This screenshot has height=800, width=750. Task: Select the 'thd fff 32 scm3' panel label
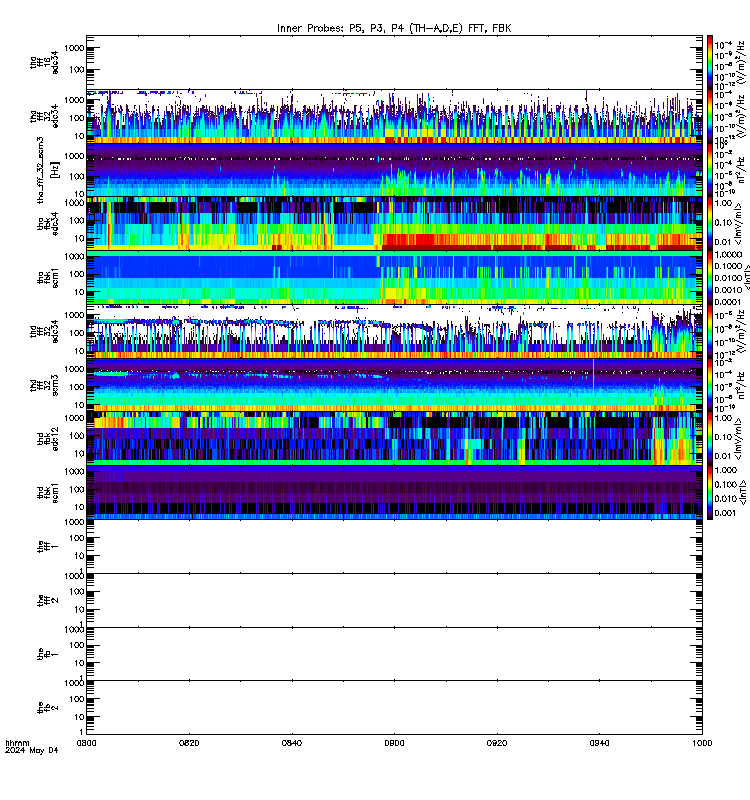44,386
